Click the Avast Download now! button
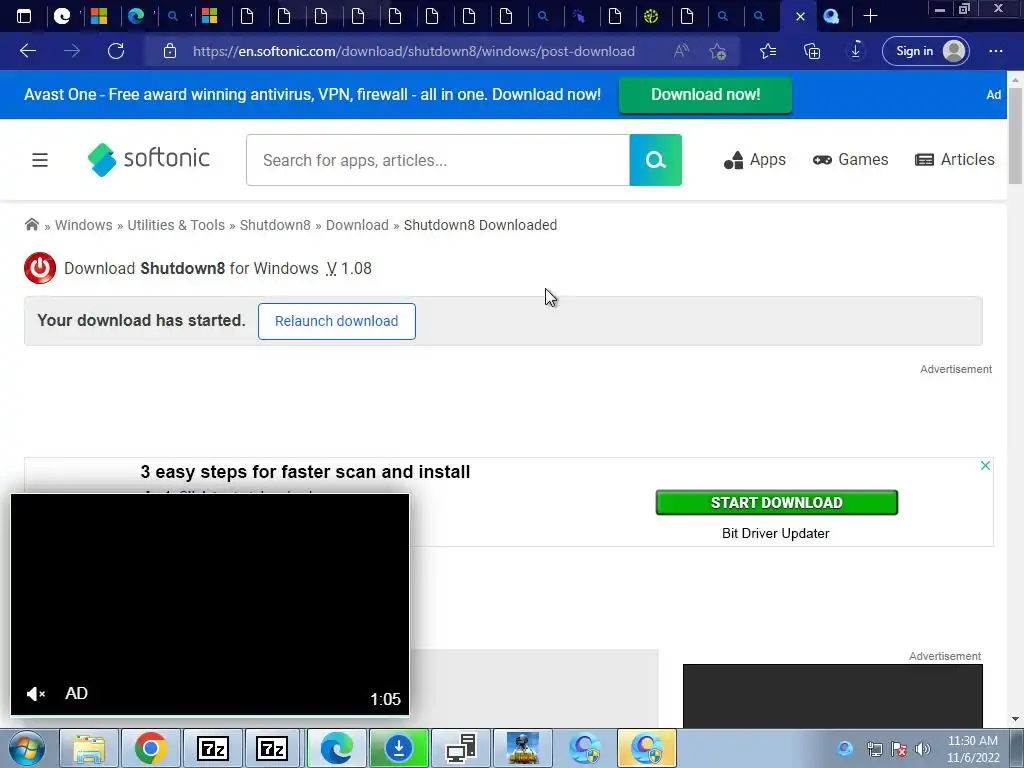 click(x=705, y=95)
